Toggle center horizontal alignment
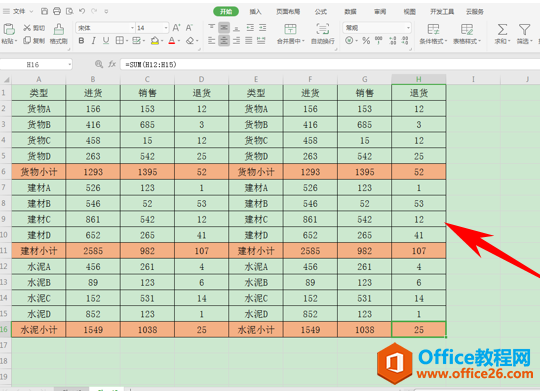The image size is (540, 391). tap(224, 41)
